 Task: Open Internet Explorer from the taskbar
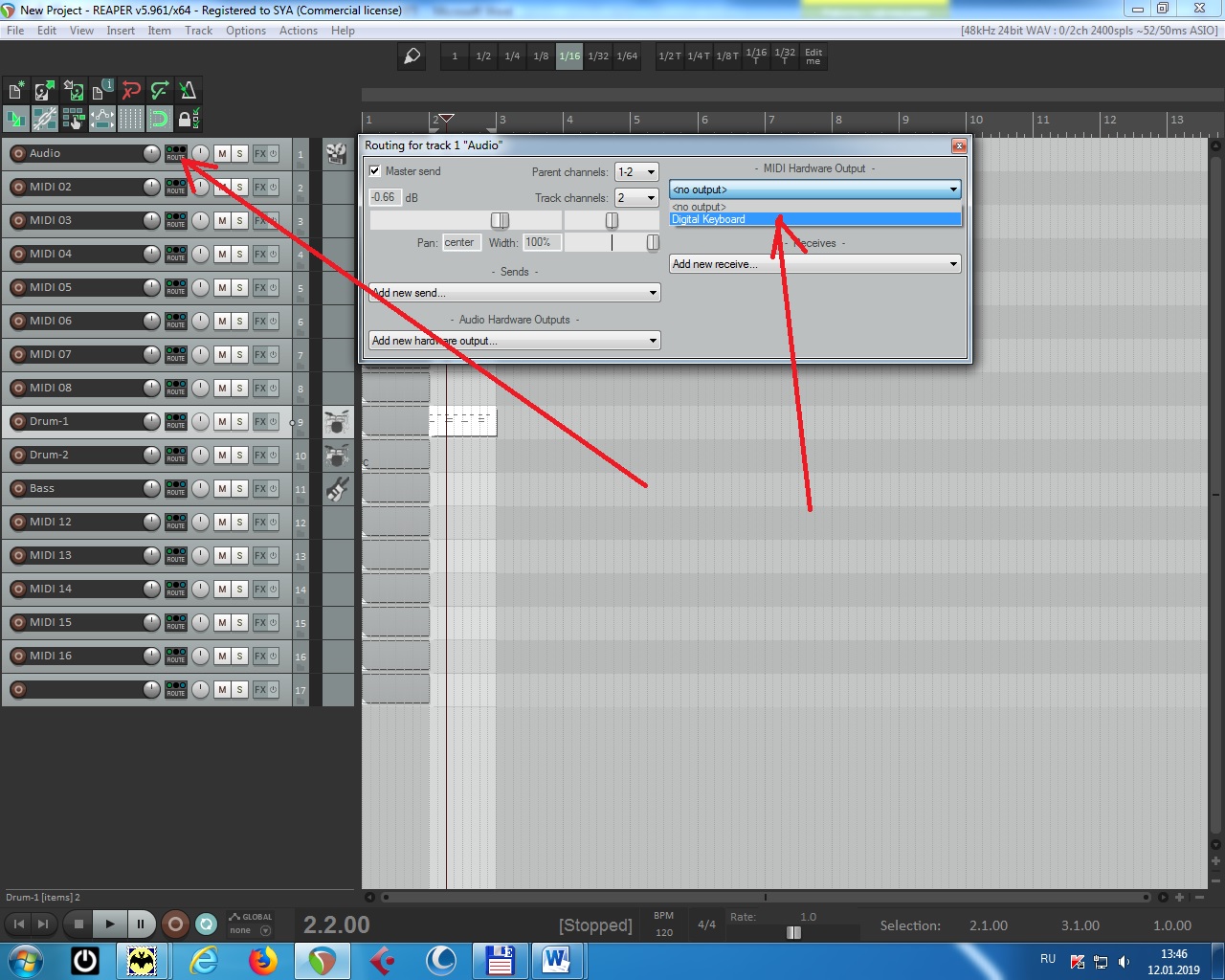(204, 960)
